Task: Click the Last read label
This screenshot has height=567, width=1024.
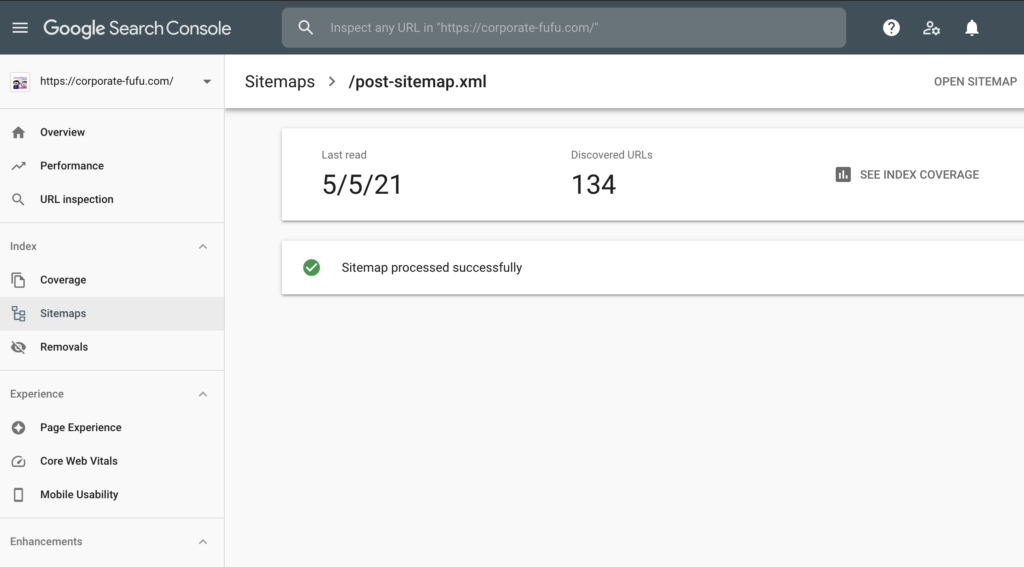Action: click(x=344, y=155)
